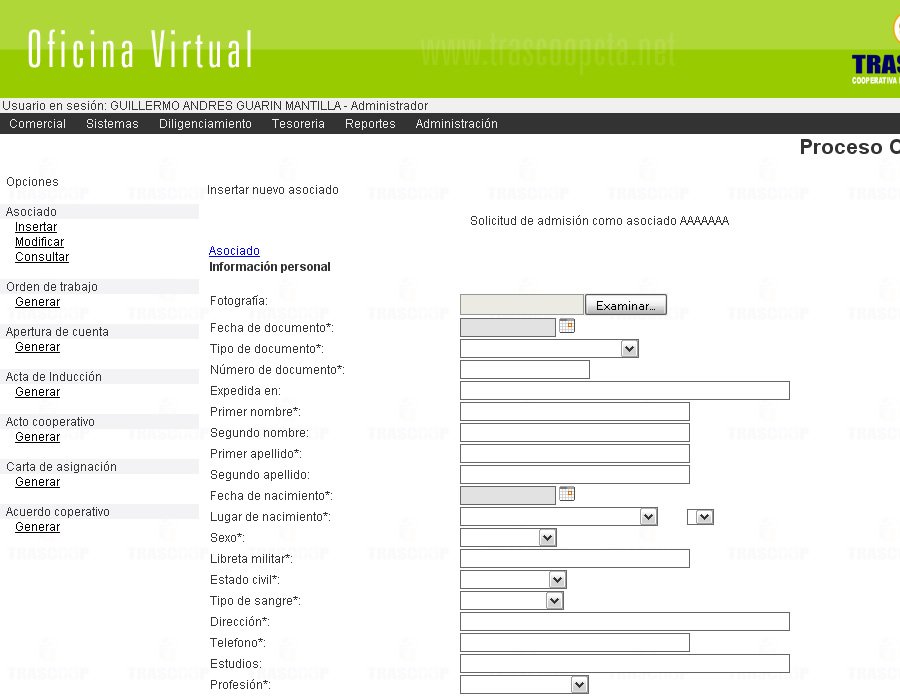This screenshot has height=700, width=900.
Task: Expand the Tipo de documento dropdown
Action: (x=549, y=349)
